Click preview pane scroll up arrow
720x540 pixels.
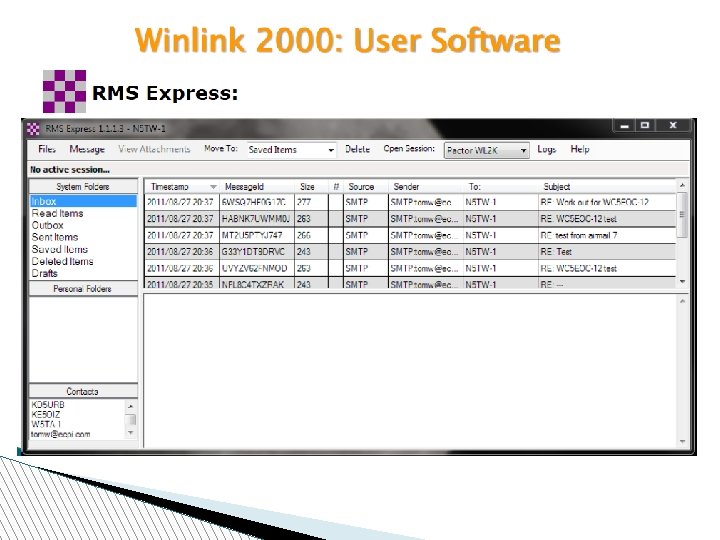682,301
